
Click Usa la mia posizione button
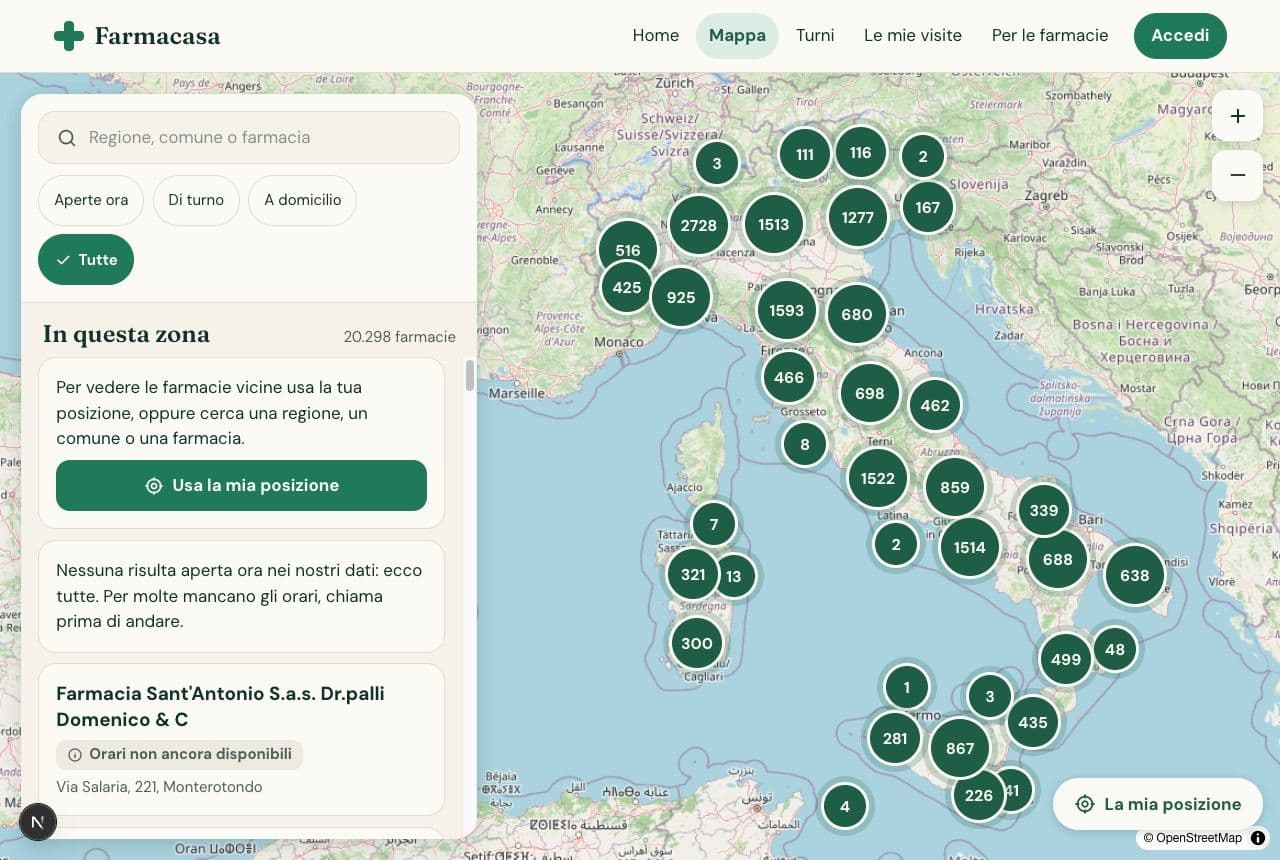(x=241, y=485)
